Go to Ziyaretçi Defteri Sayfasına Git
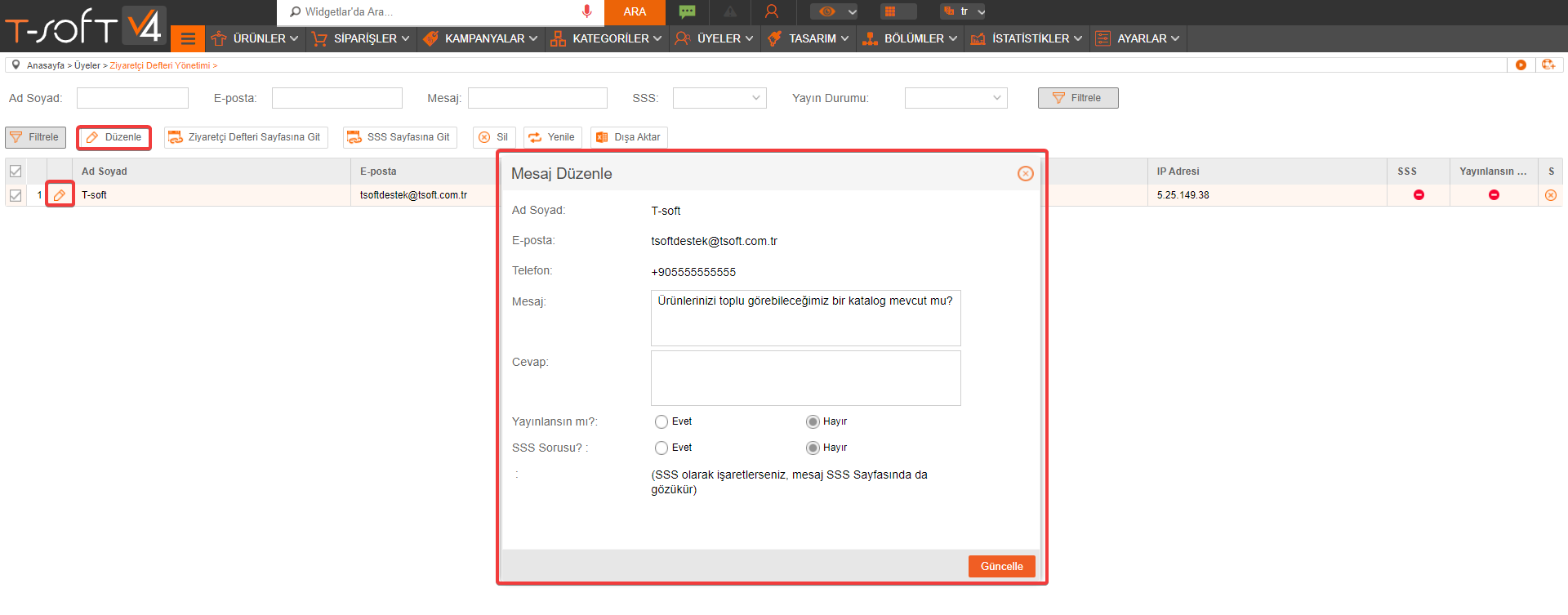This screenshot has height=615, width=1568. (246, 137)
